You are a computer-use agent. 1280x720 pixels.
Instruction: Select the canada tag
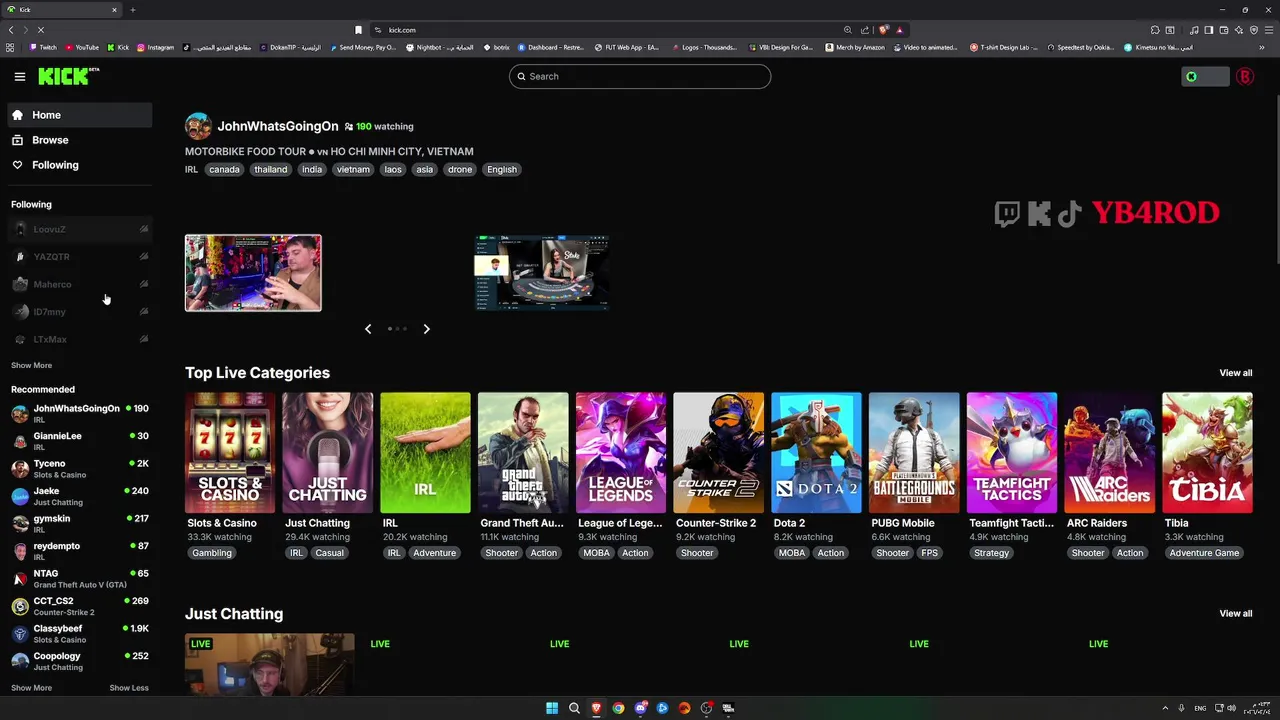[x=224, y=169]
